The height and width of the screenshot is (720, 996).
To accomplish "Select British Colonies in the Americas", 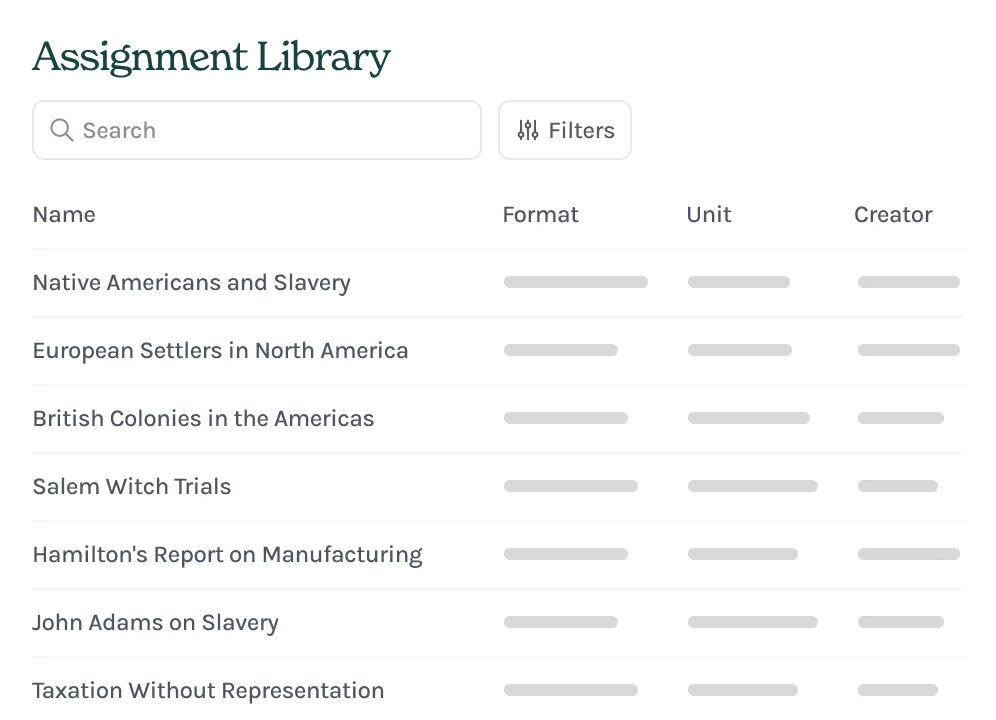I will coord(203,418).
